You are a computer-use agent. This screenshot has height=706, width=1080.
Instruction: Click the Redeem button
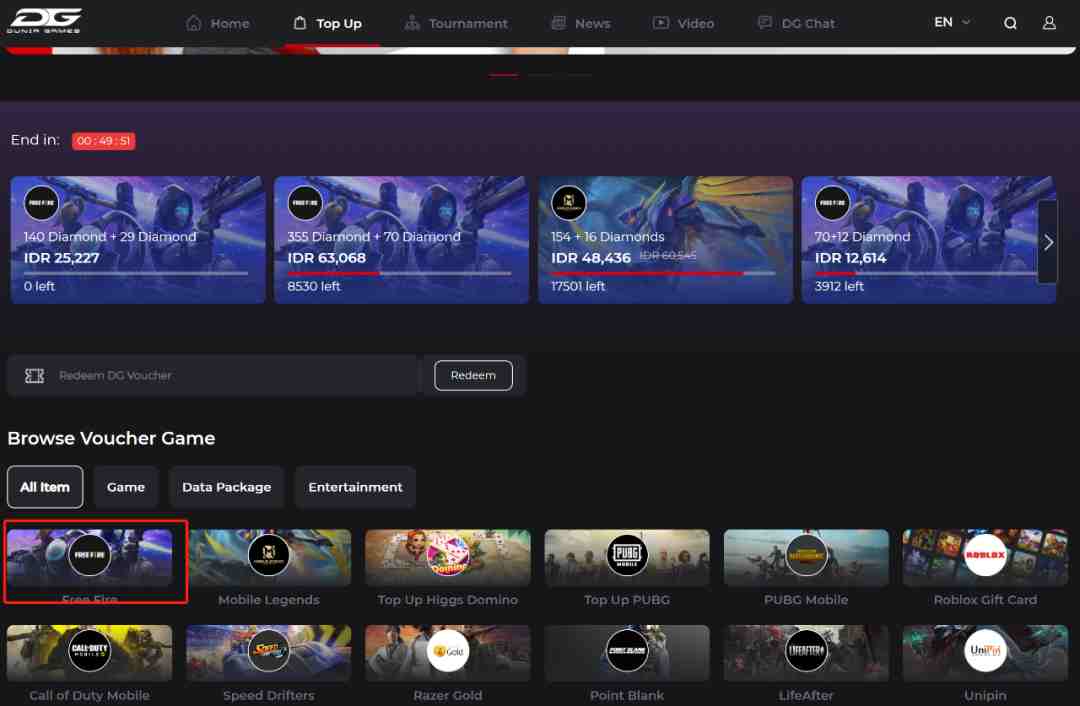tap(473, 375)
